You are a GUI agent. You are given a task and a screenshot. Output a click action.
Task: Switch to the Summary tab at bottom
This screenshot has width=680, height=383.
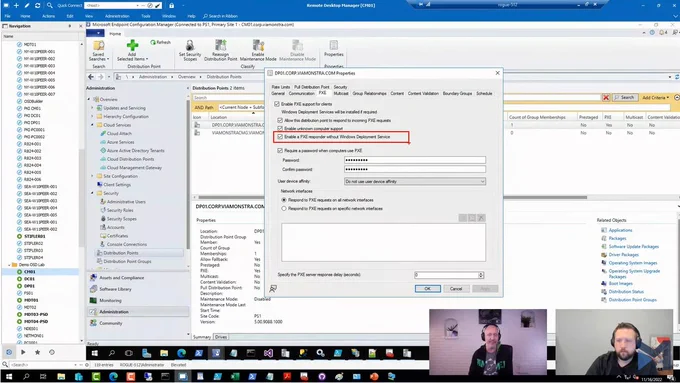pos(202,337)
